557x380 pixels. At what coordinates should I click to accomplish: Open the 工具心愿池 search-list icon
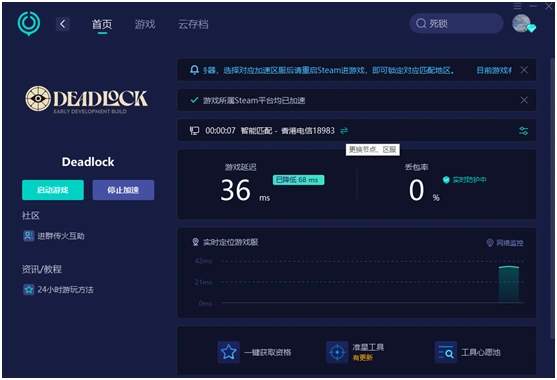coord(445,352)
